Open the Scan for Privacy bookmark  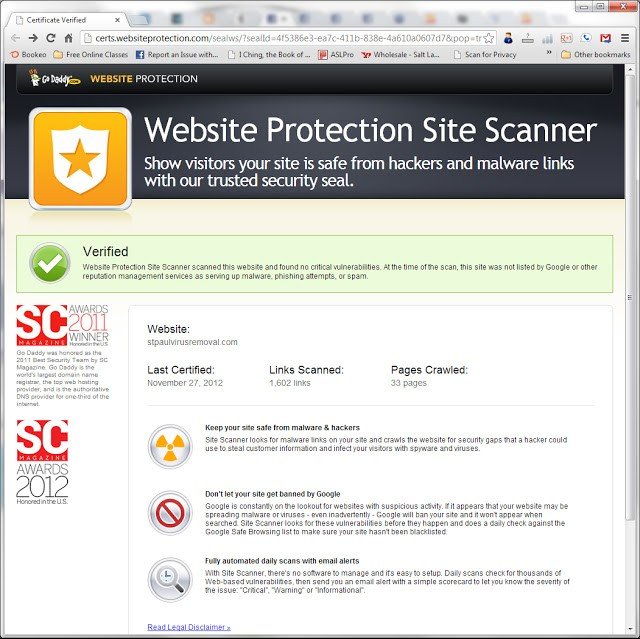tap(485, 54)
